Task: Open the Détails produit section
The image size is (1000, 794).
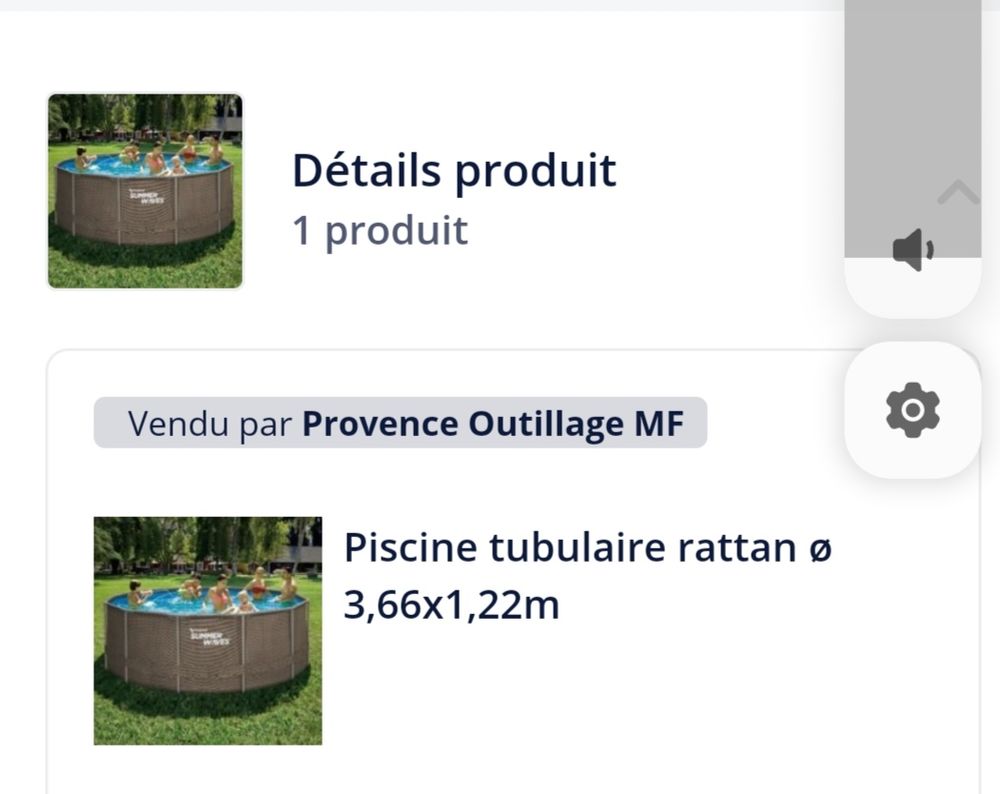Action: point(454,169)
